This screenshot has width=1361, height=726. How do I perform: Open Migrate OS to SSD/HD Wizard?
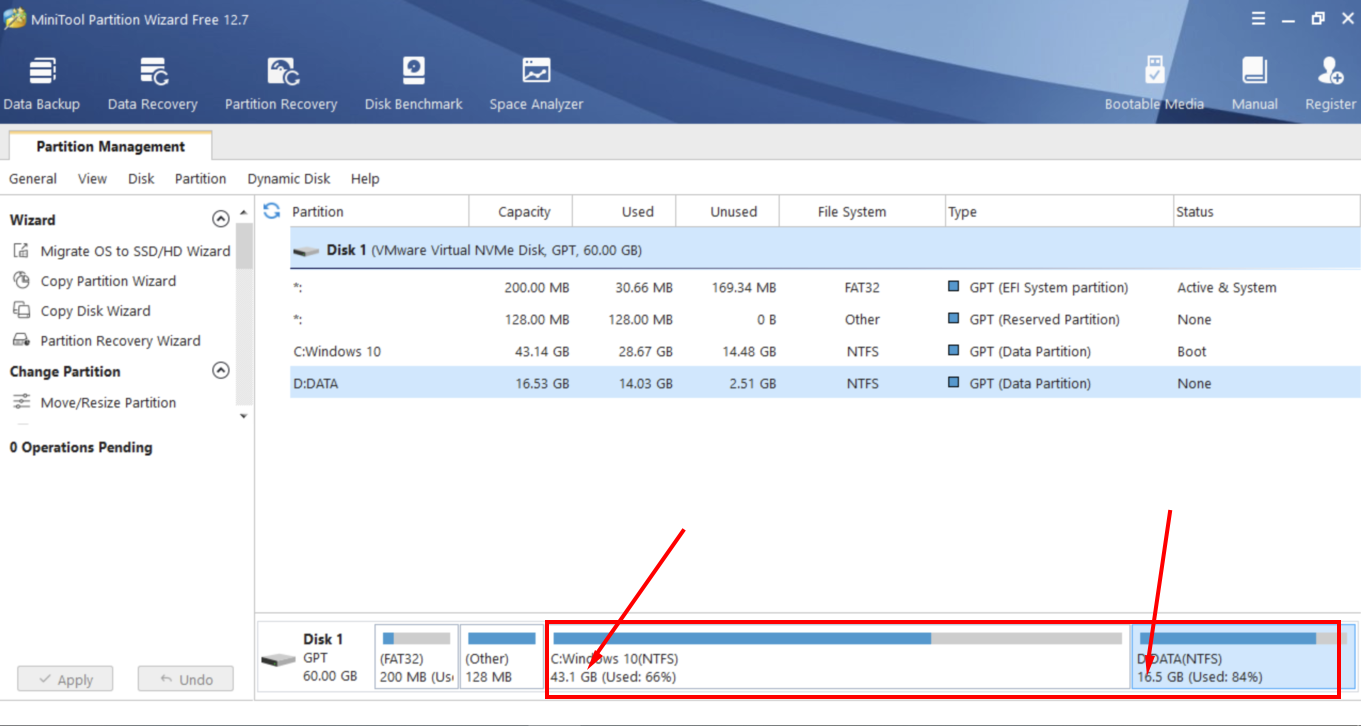tap(130, 251)
